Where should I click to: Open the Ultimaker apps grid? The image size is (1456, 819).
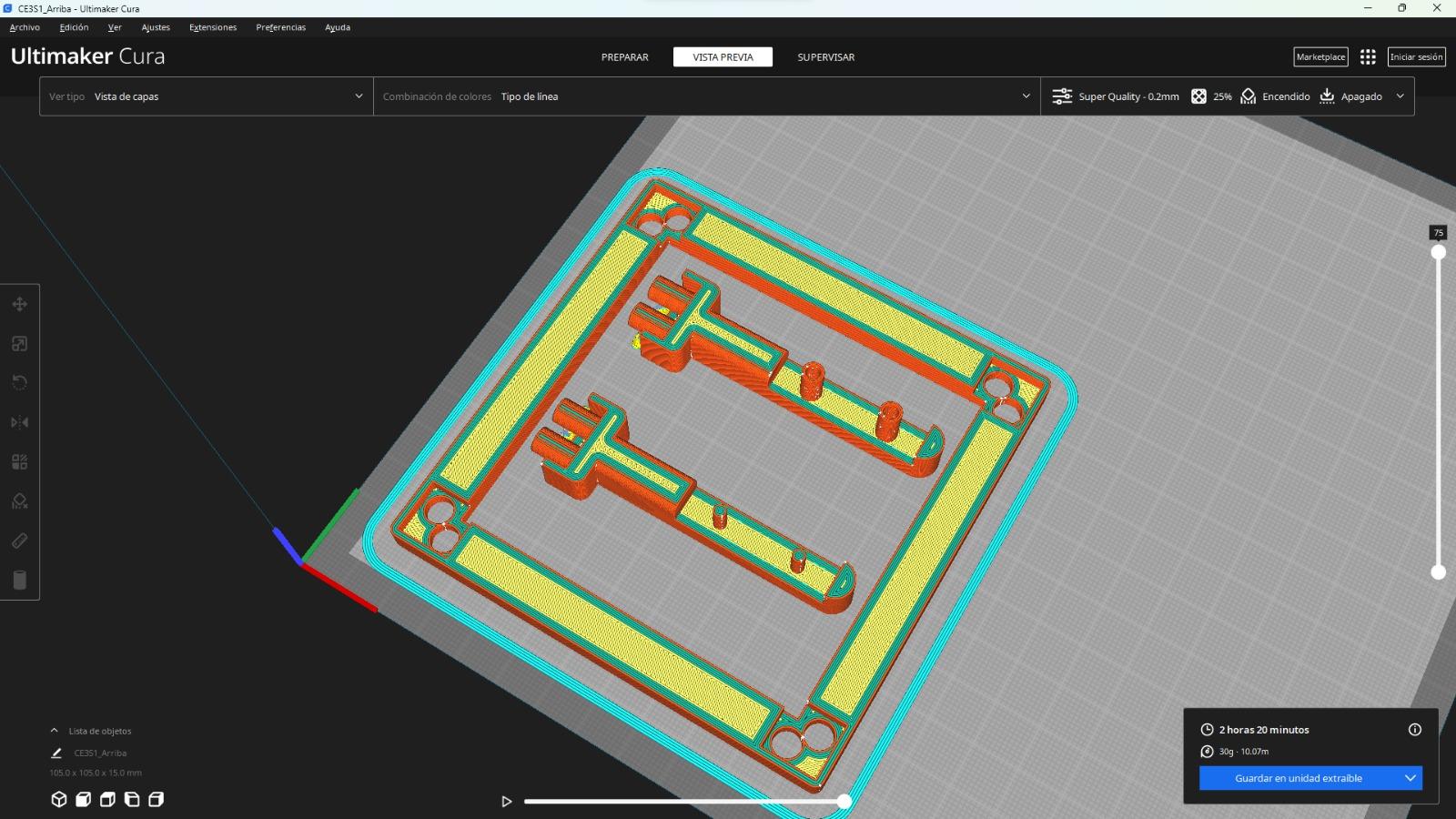point(1368,56)
